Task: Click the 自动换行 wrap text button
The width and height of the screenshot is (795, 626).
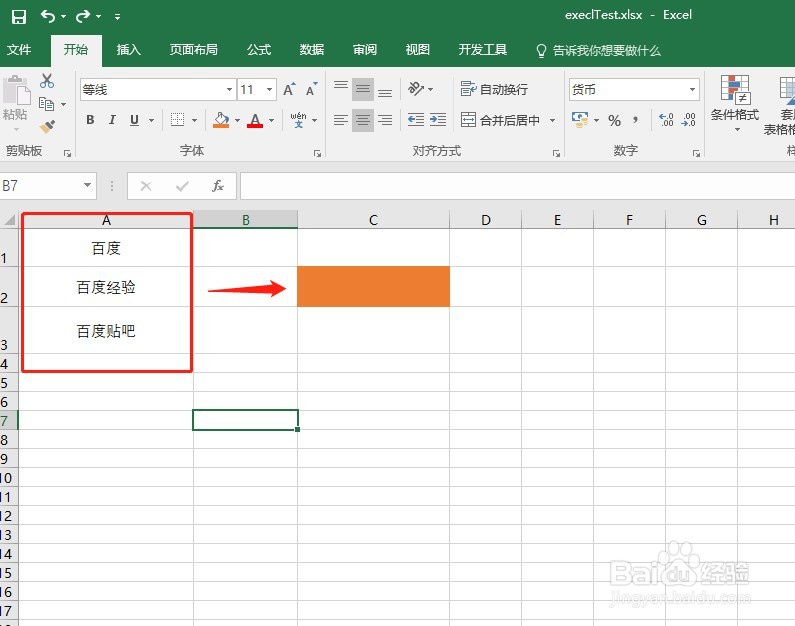Action: click(x=494, y=89)
